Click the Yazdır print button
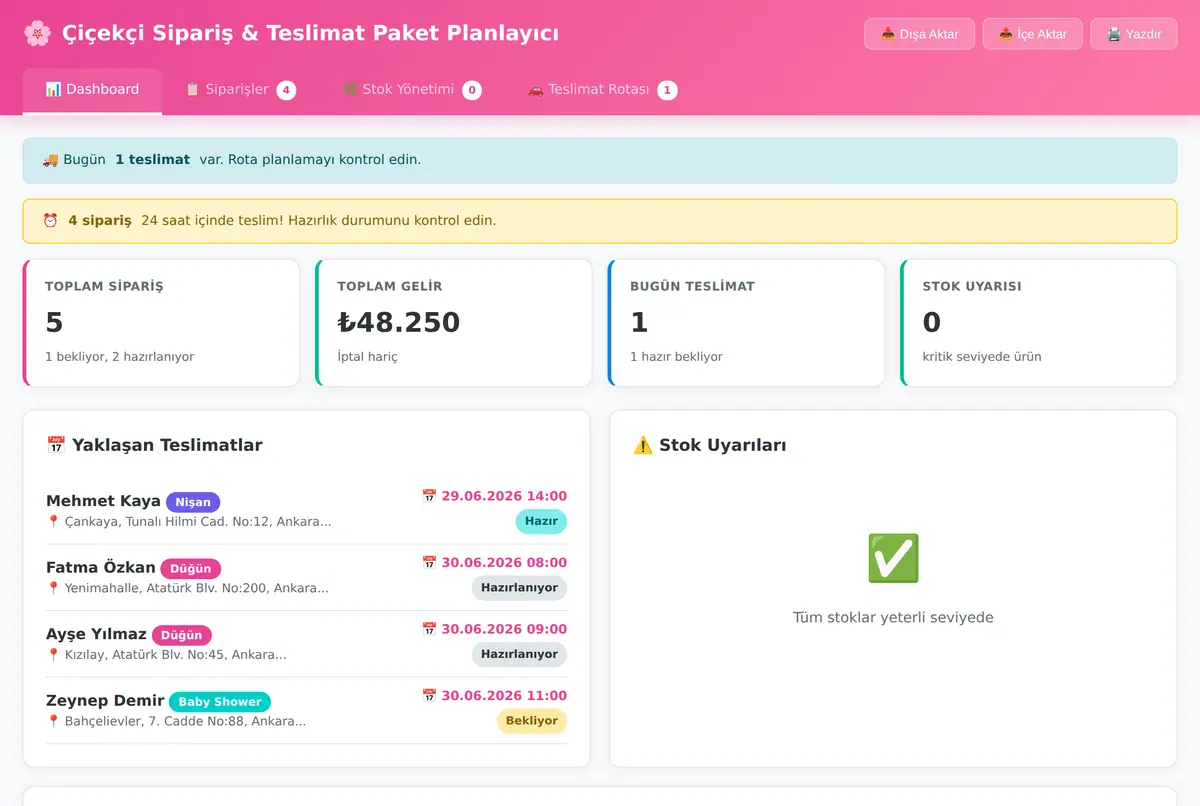 click(x=1134, y=34)
